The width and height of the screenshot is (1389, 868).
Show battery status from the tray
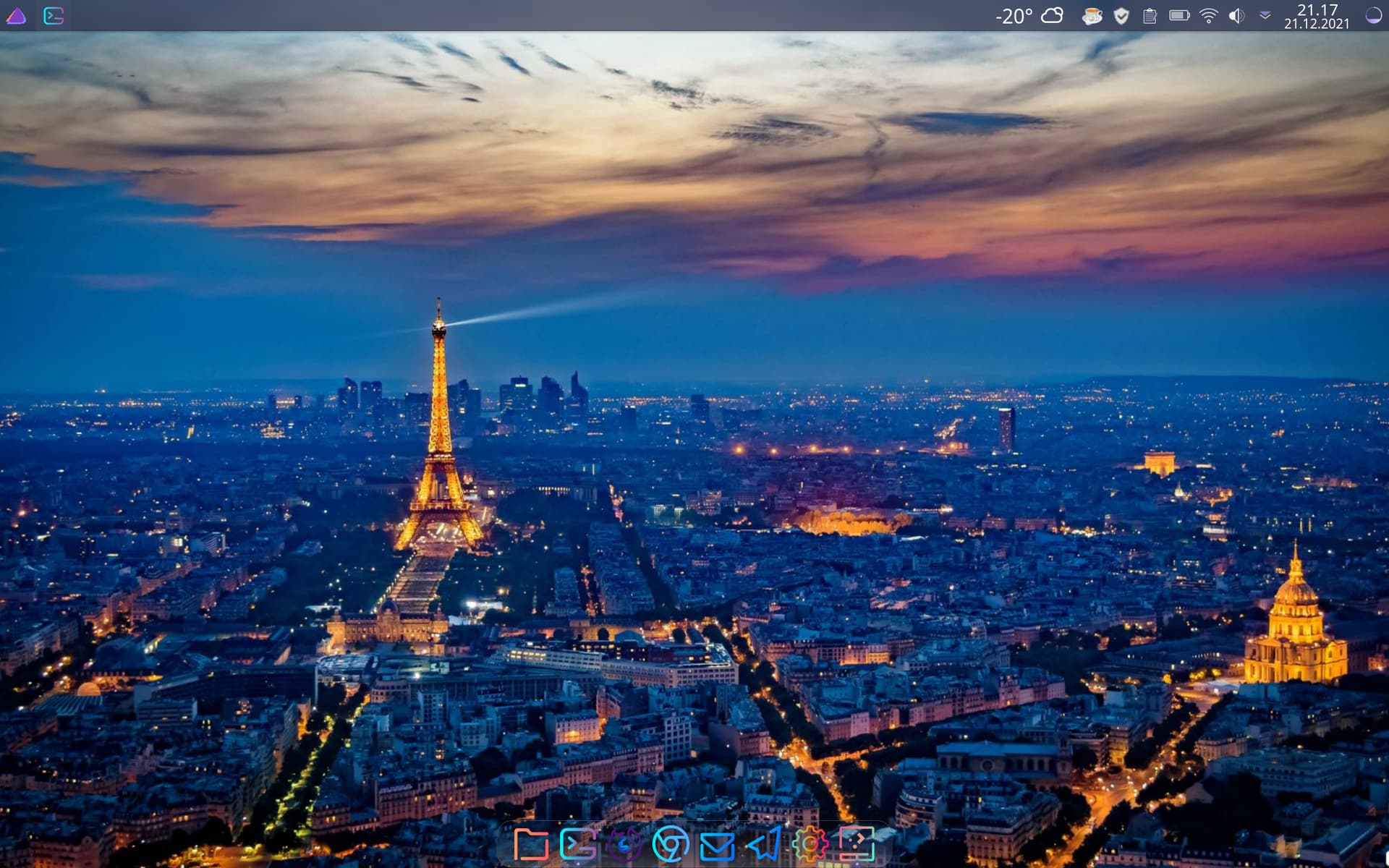click(1179, 15)
